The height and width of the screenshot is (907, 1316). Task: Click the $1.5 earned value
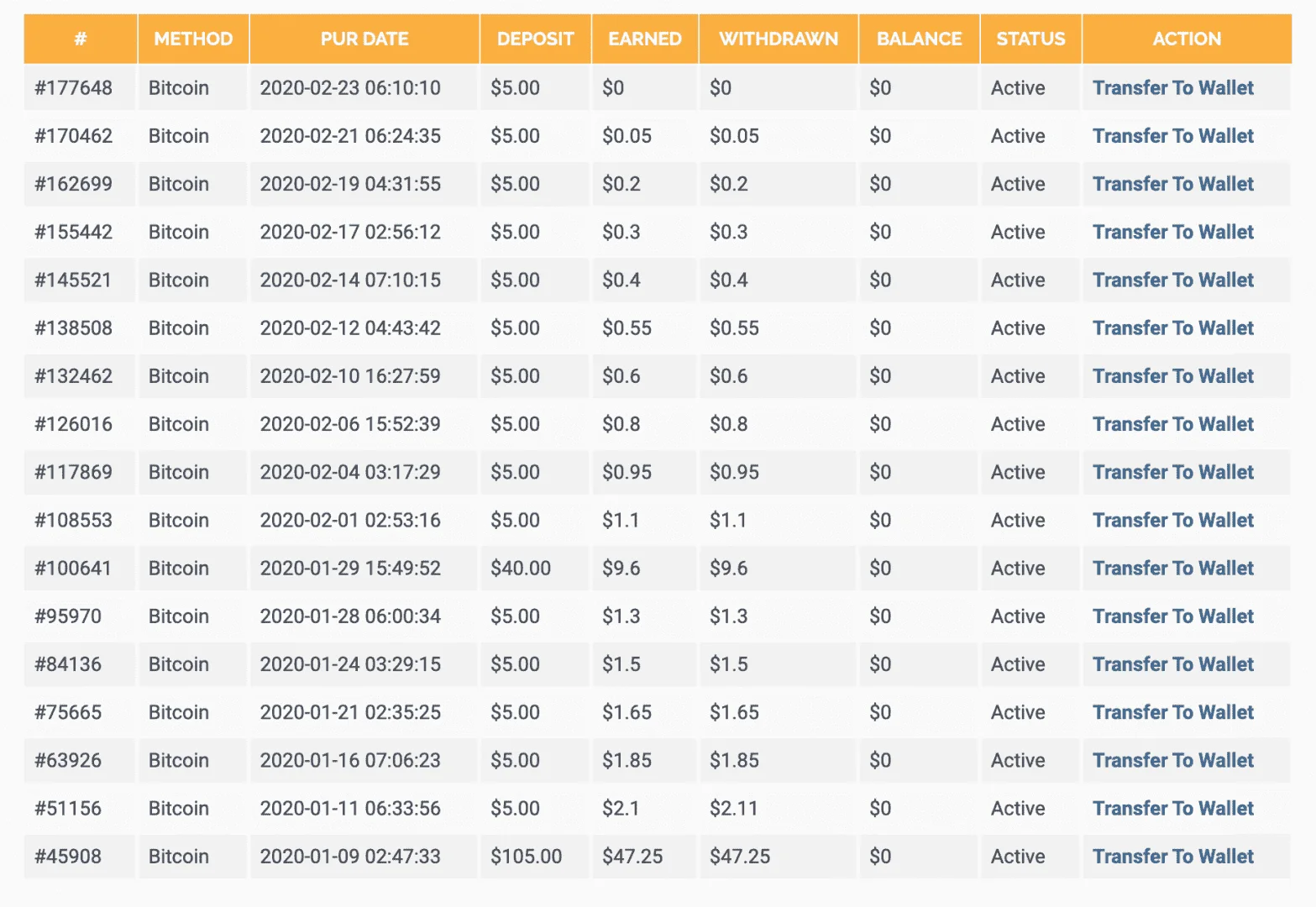621,664
